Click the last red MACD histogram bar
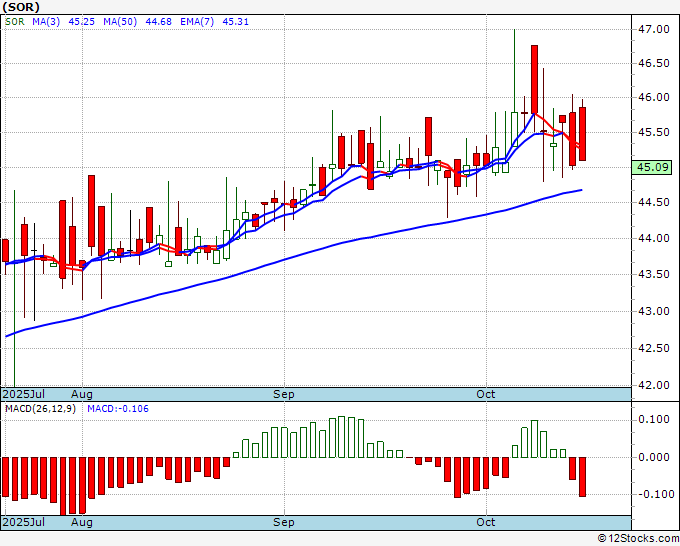 (582, 477)
